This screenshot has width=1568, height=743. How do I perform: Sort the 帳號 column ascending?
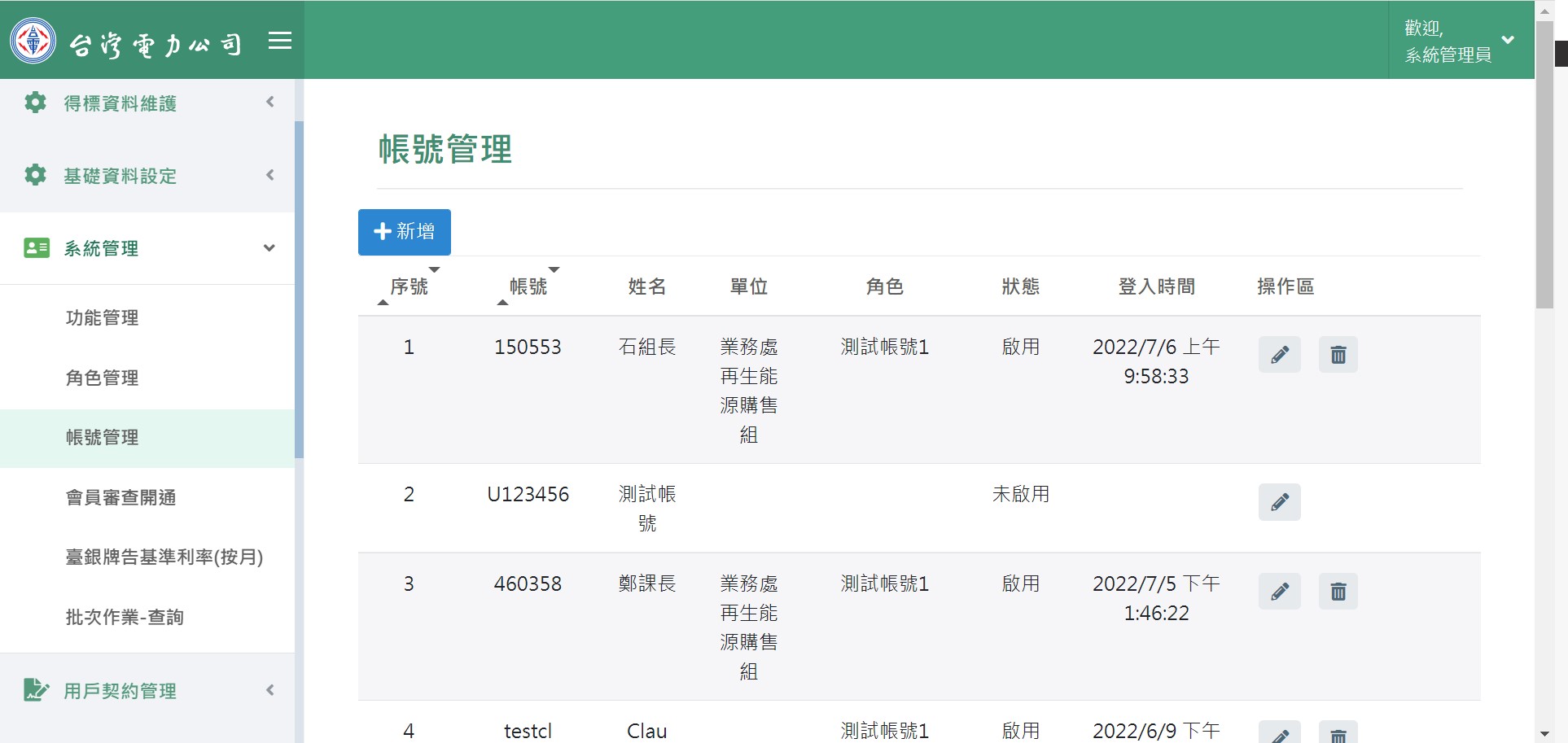pyautogui.click(x=503, y=303)
